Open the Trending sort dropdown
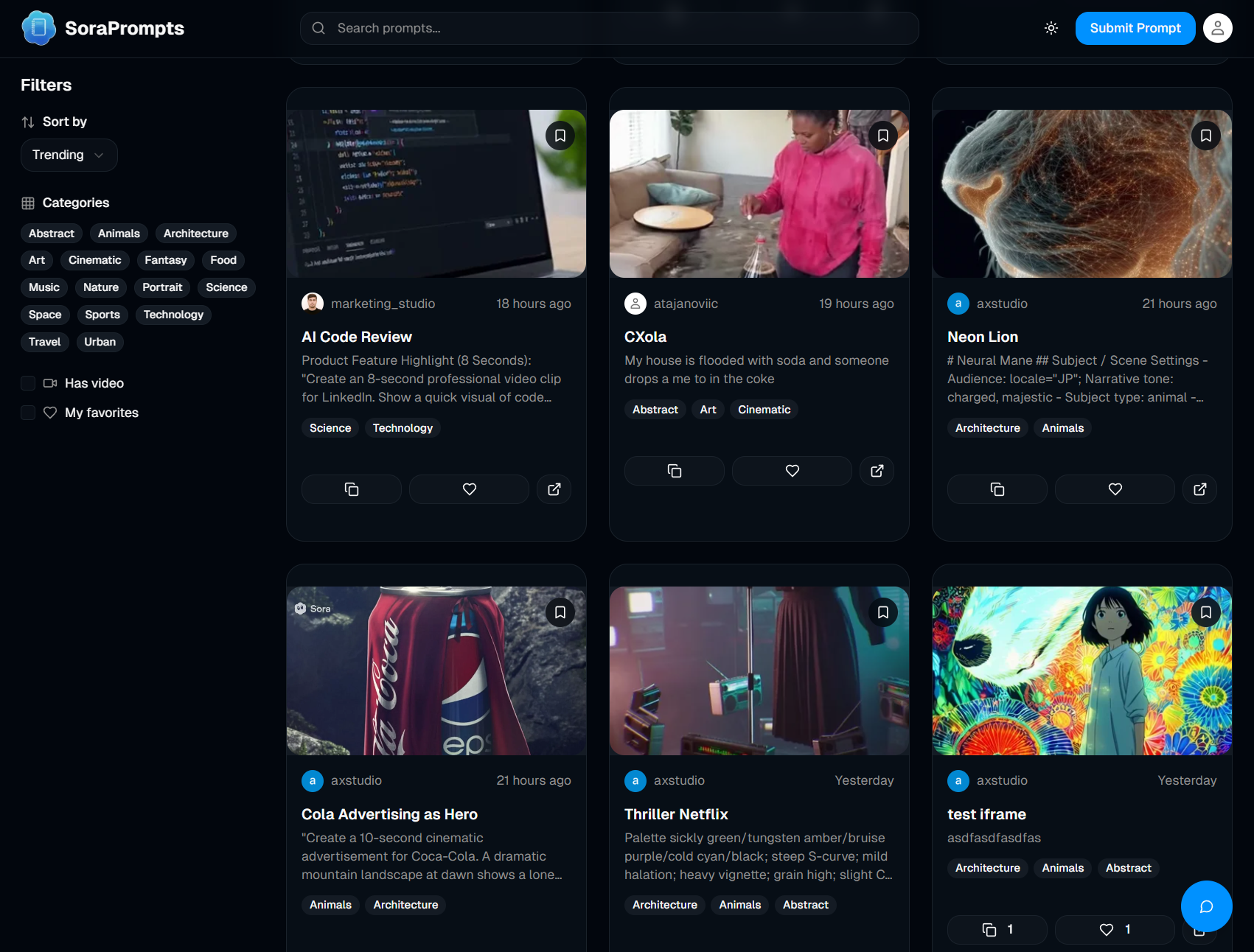This screenshot has height=952, width=1254. (x=69, y=155)
